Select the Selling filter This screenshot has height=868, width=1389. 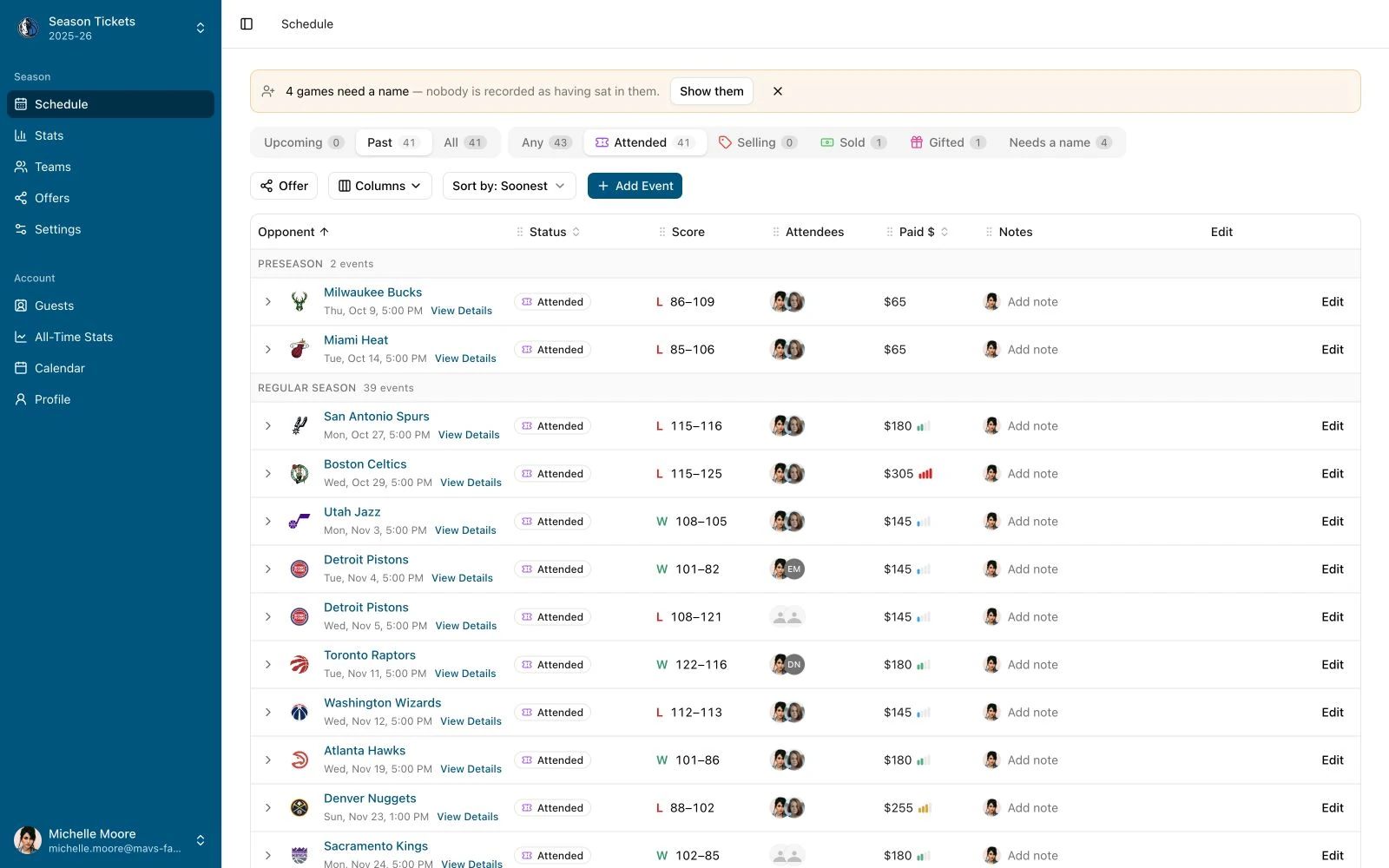click(x=758, y=142)
